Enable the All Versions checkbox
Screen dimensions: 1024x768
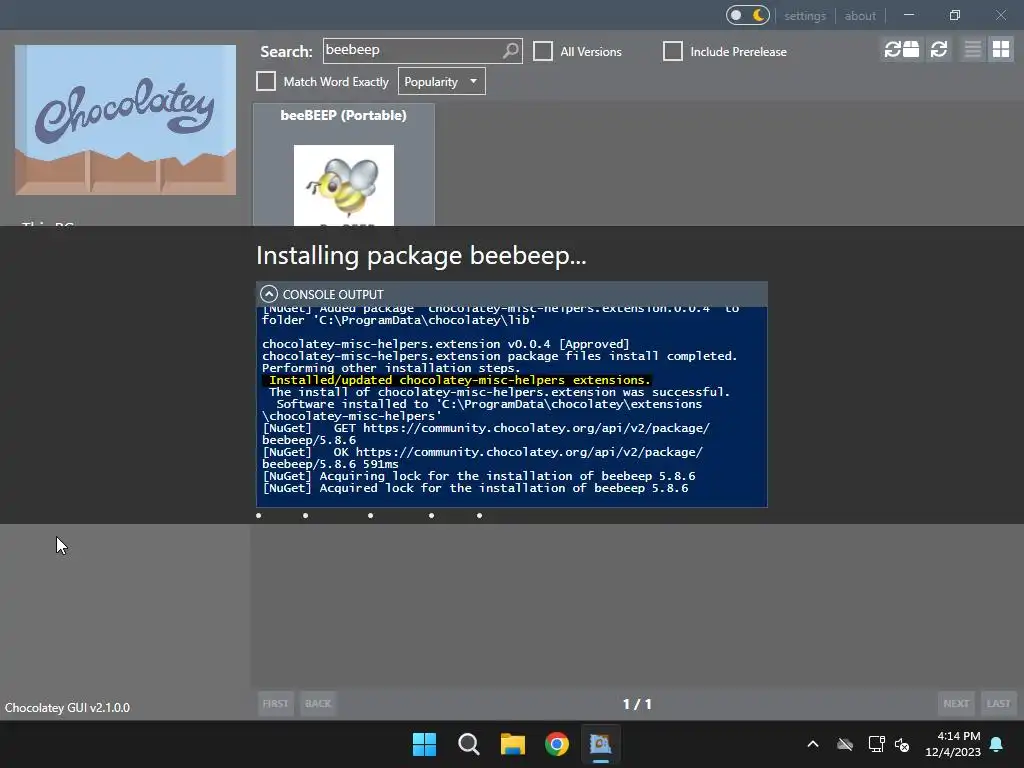click(543, 51)
